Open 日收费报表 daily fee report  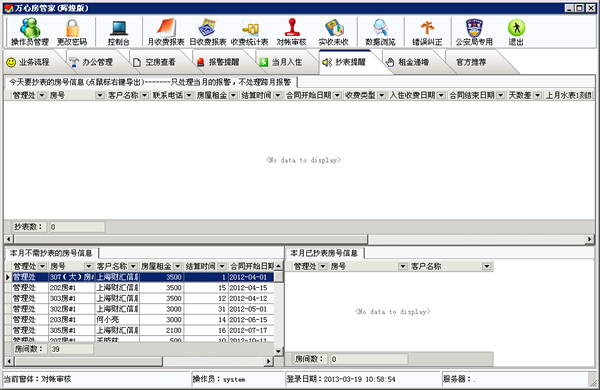(208, 32)
